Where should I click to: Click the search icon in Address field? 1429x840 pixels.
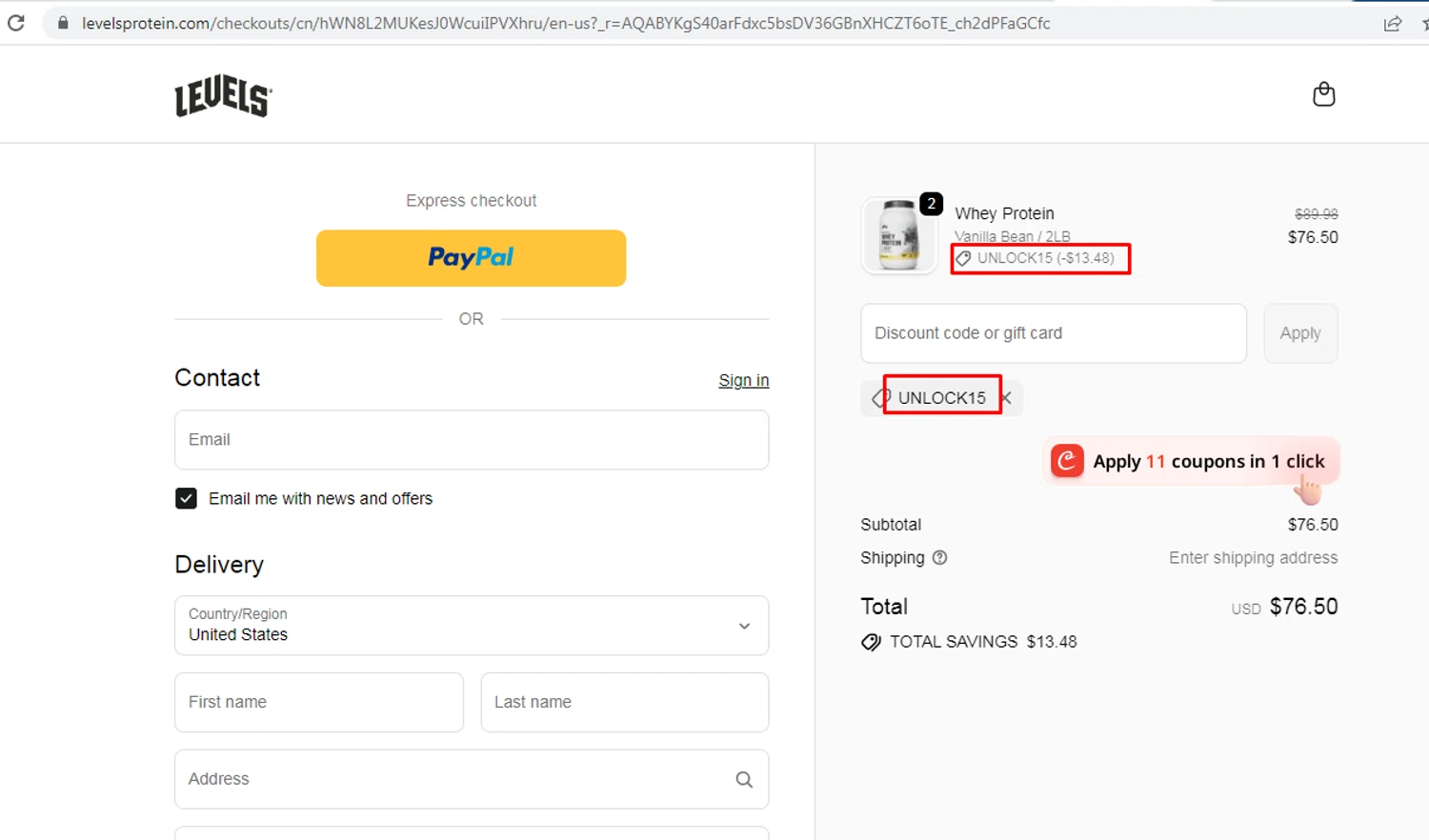744,780
